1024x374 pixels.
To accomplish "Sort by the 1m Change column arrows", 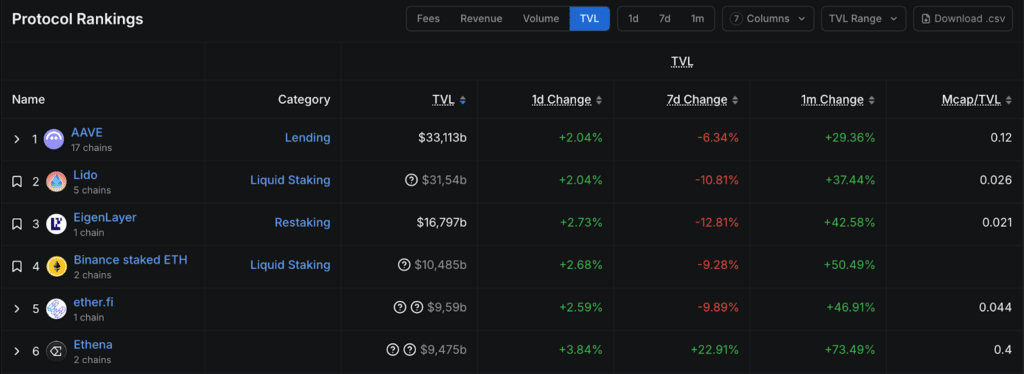I will [872, 100].
